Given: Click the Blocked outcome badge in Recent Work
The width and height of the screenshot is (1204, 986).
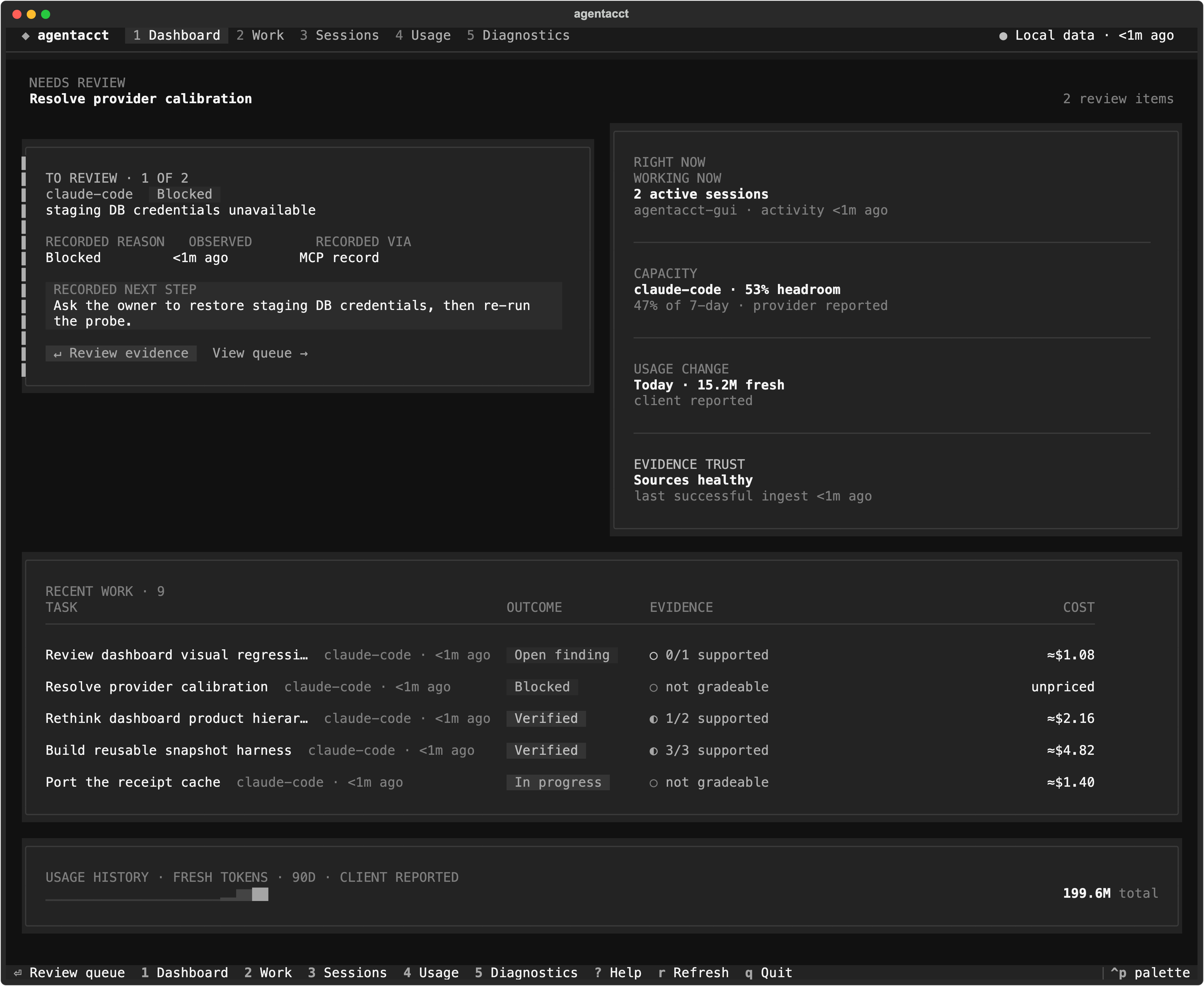Looking at the screenshot, I should 542,687.
